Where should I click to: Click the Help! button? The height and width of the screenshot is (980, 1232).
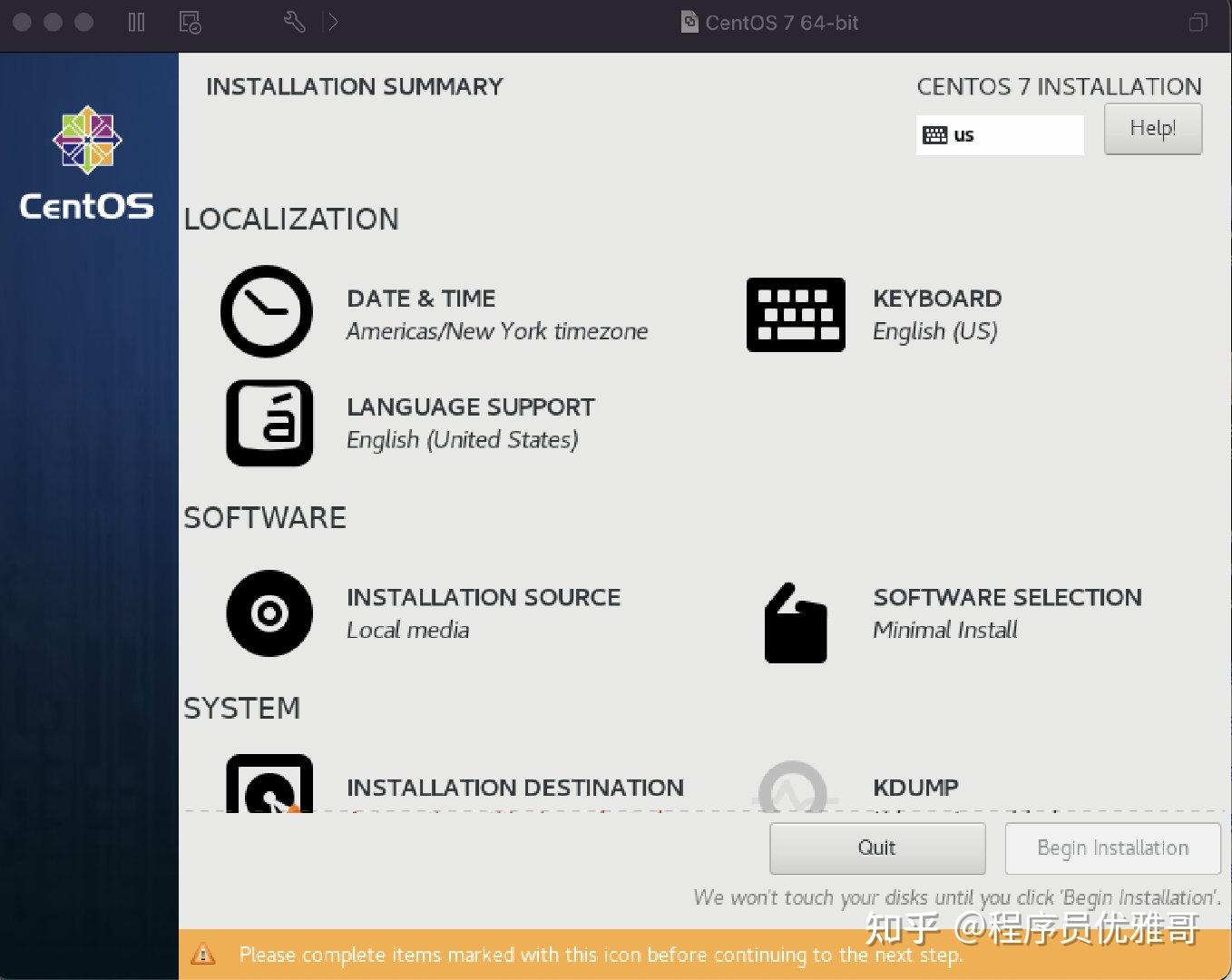(1152, 129)
